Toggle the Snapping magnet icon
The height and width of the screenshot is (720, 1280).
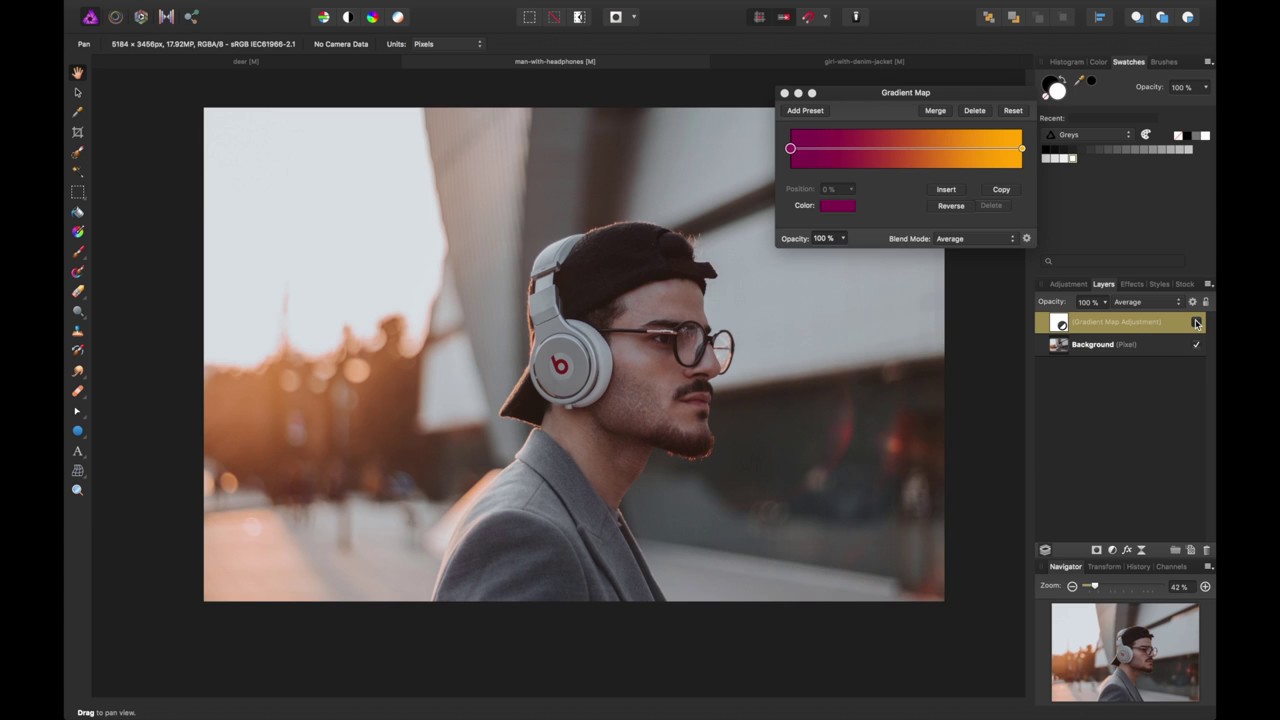(x=808, y=17)
